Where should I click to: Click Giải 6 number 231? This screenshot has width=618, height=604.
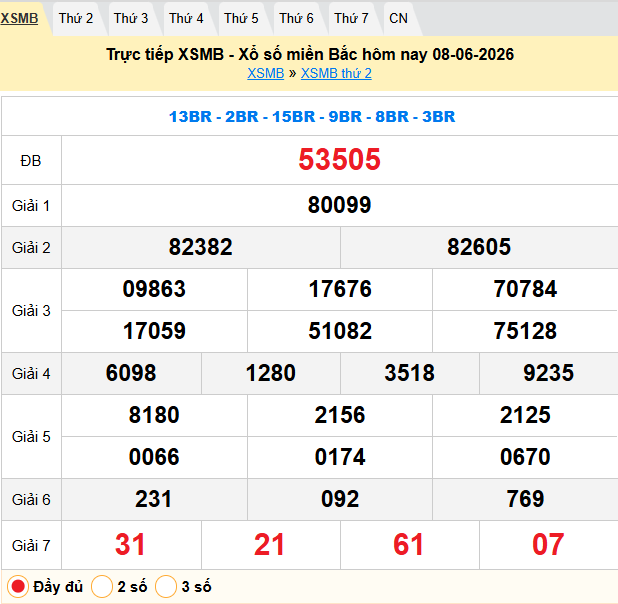pos(154,499)
